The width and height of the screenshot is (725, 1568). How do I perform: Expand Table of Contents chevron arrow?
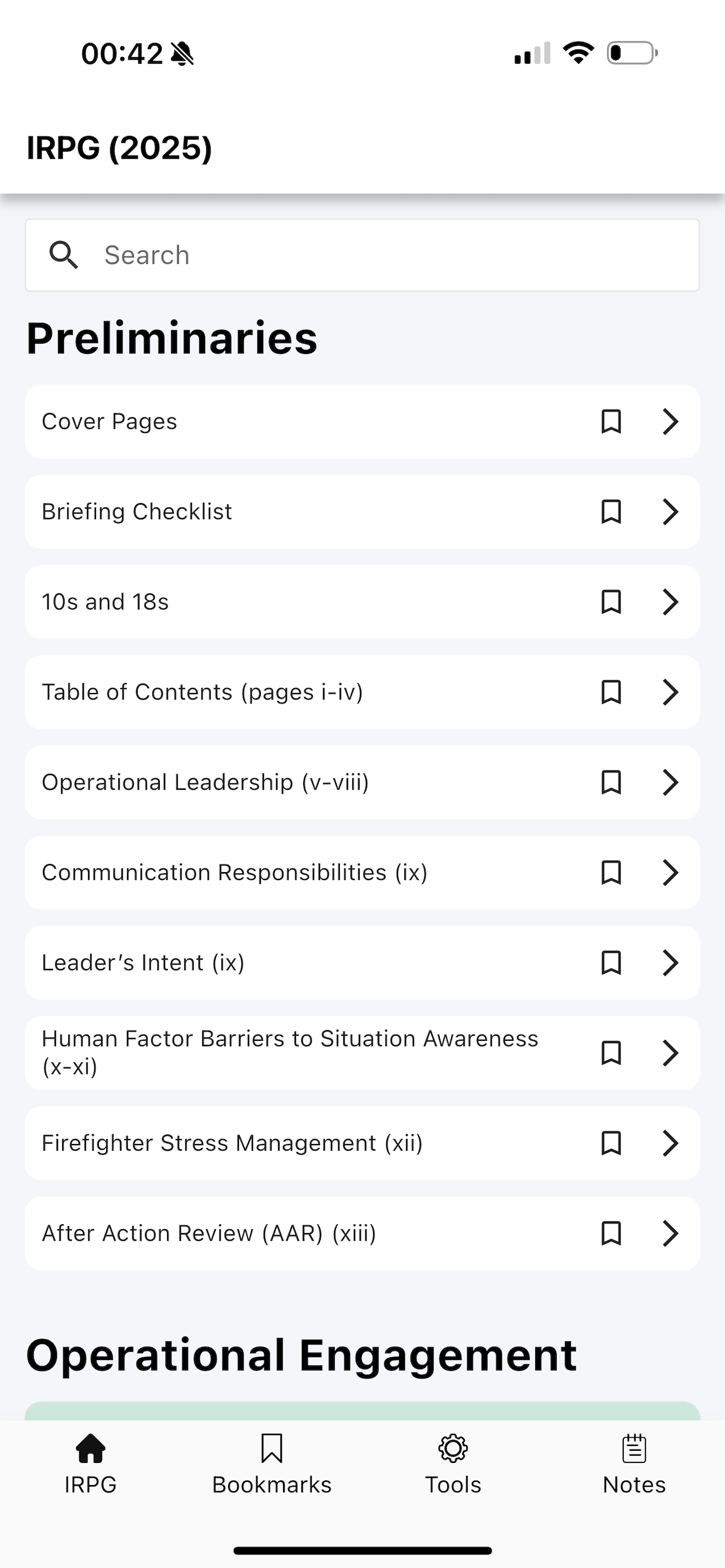pyautogui.click(x=670, y=692)
